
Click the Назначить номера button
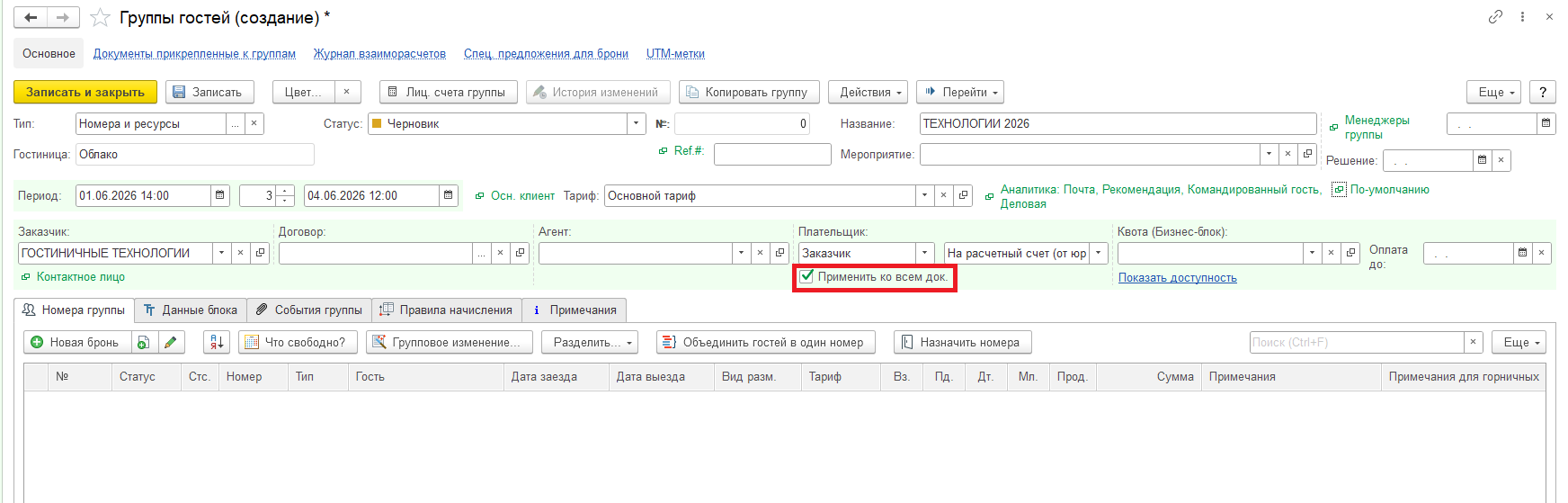(962, 342)
